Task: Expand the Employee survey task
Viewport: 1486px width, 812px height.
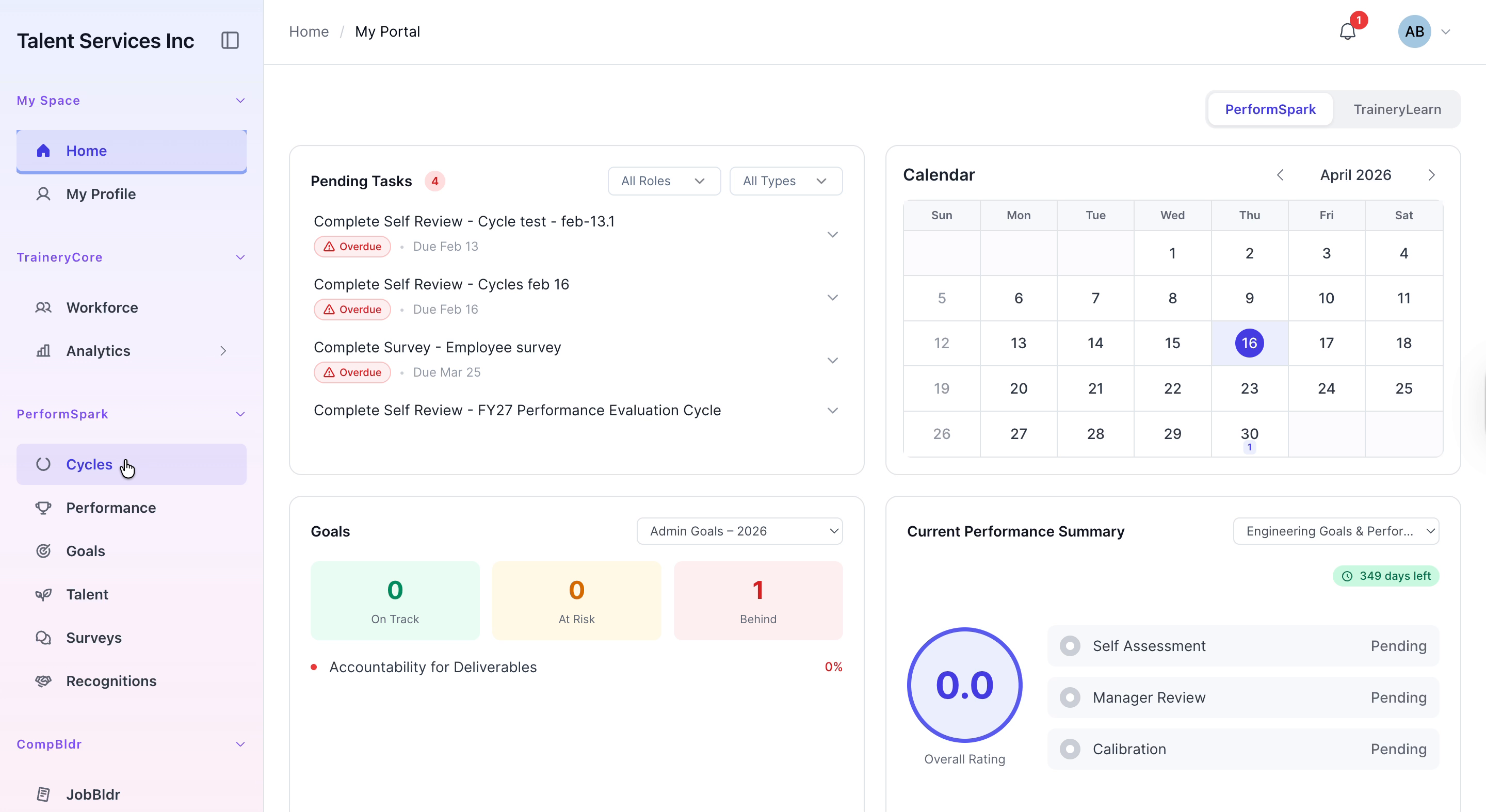Action: pyautogui.click(x=832, y=361)
